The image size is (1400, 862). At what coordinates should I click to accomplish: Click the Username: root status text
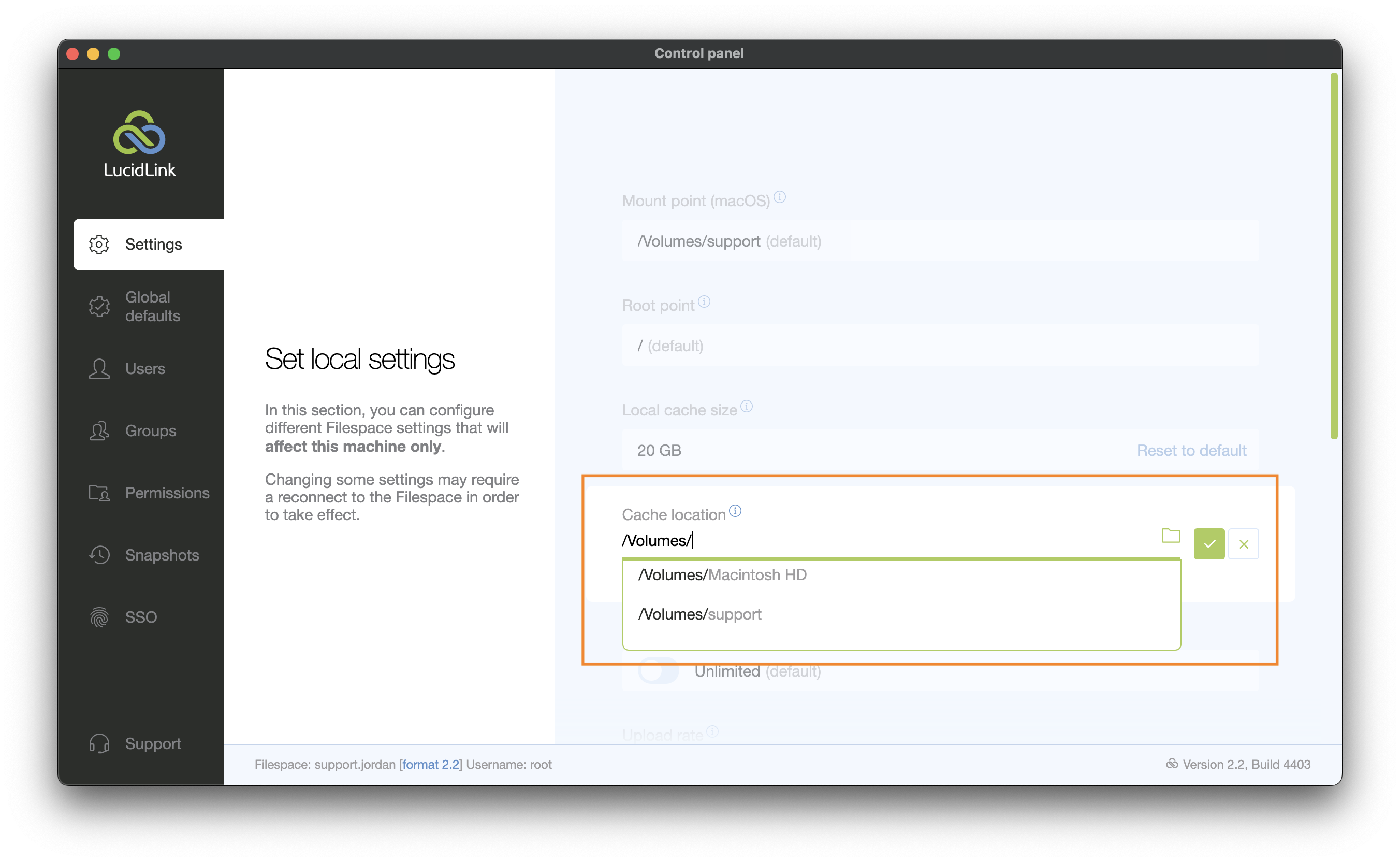click(509, 765)
